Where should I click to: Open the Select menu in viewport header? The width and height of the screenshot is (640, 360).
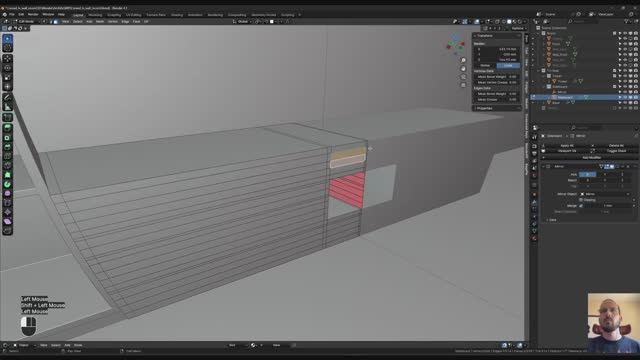(x=78, y=22)
